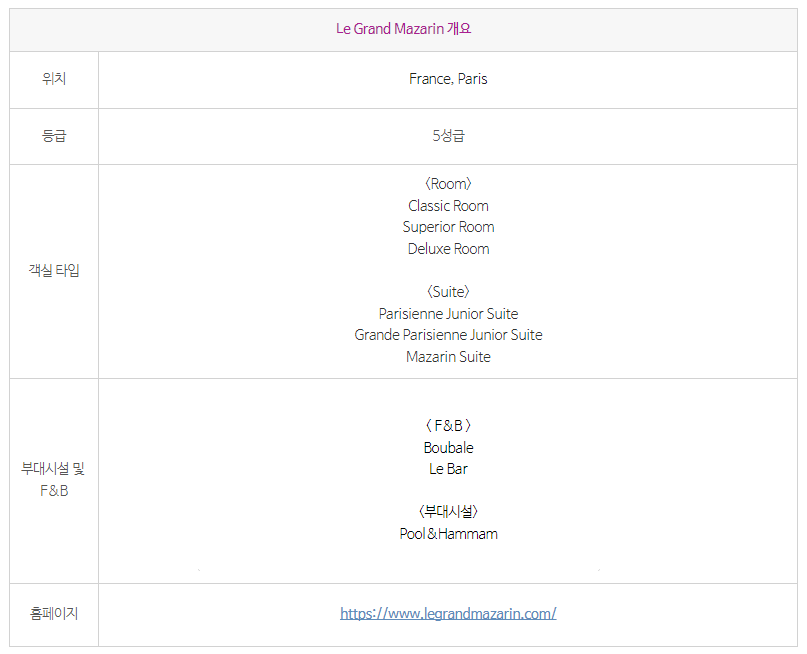Select 'Deluxe Room' text

point(448,249)
